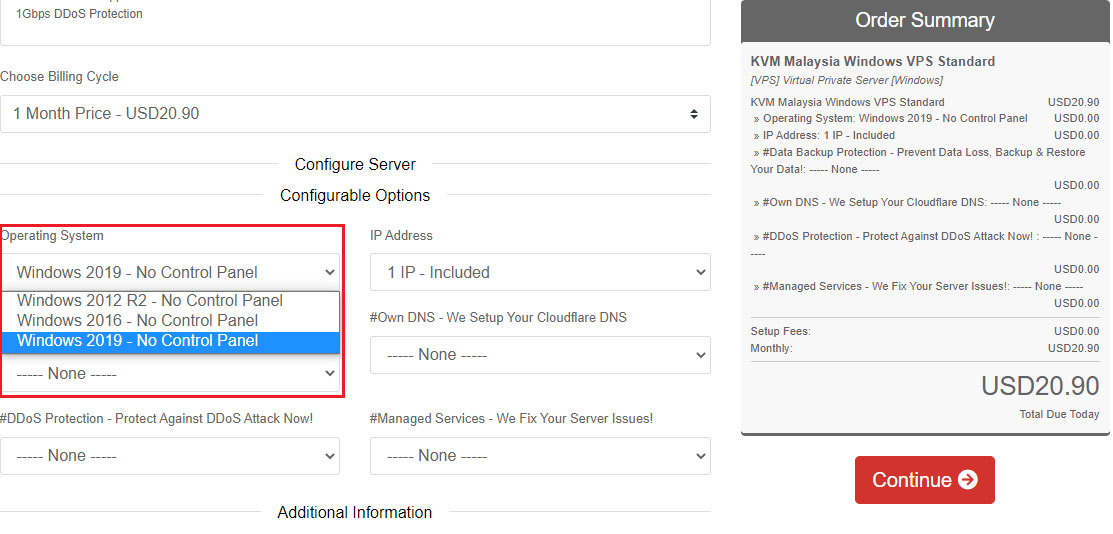Click the Total Due Today label
Image resolution: width=1113 pixels, height=534 pixels.
pos(1059,414)
